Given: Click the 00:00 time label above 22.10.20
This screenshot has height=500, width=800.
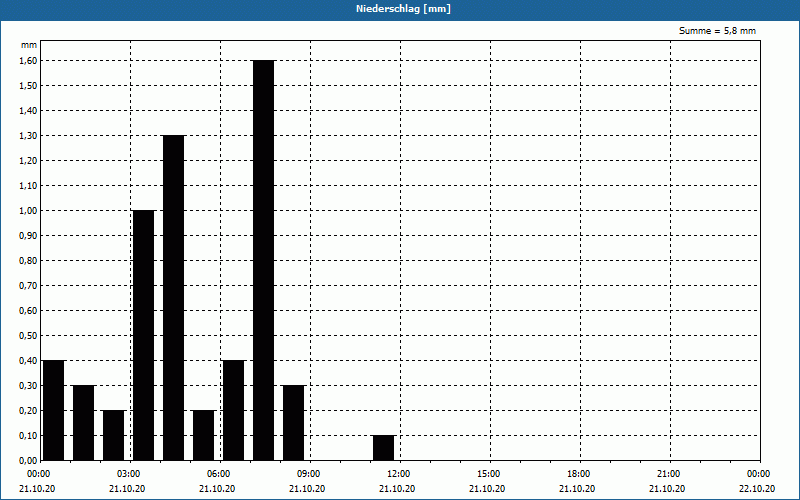Looking at the screenshot, I should [x=759, y=474].
